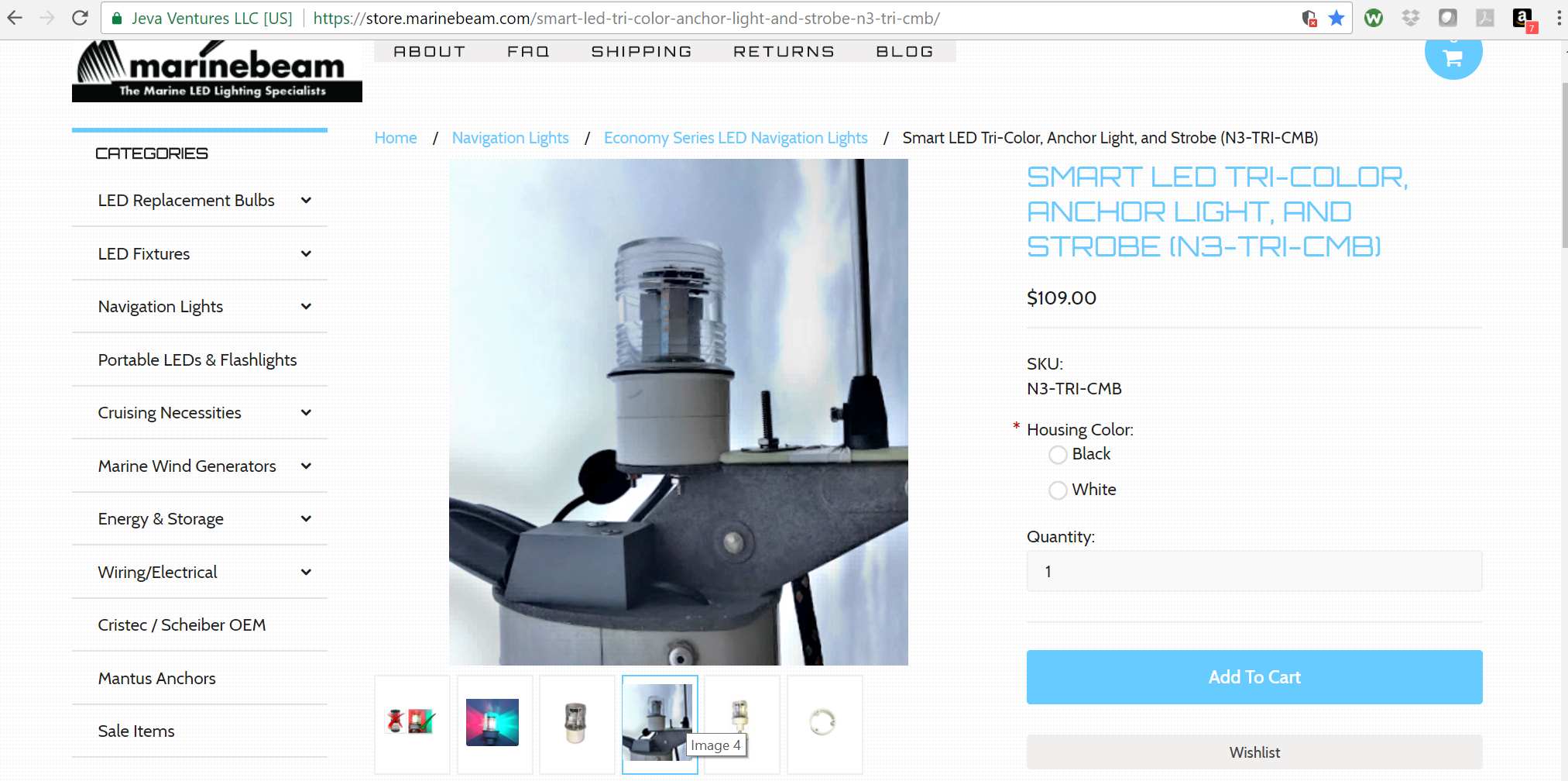Screen dimensions: 1568x781
Task: Click the Quantity input field
Action: point(1254,572)
